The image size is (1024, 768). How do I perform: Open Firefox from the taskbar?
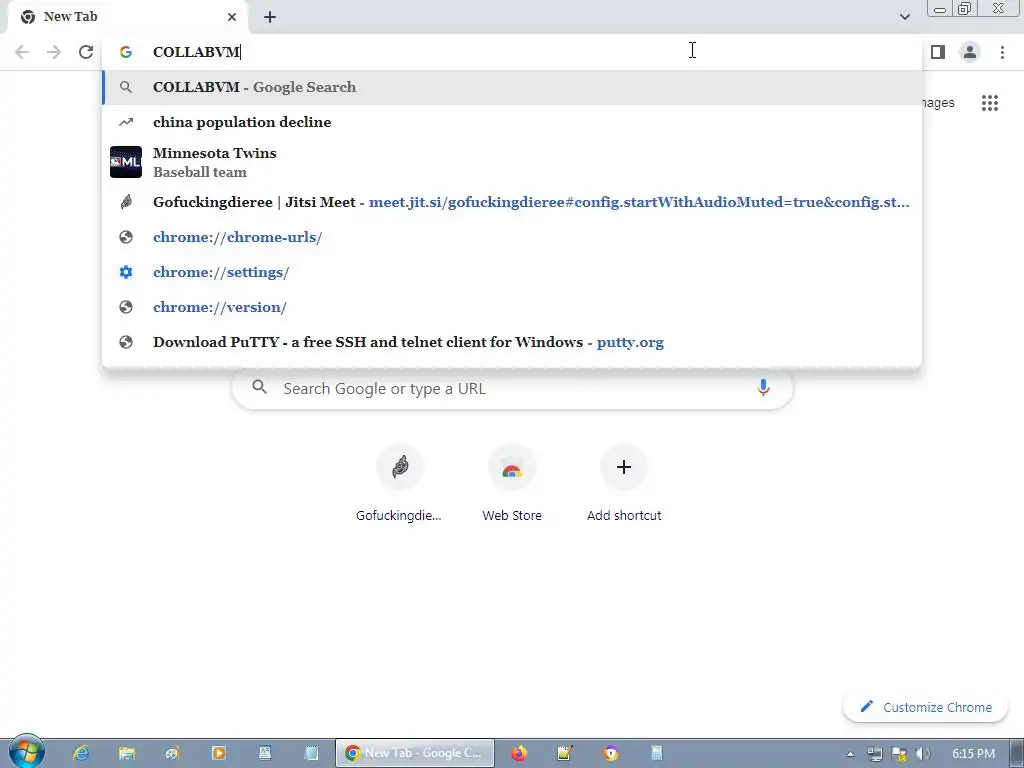click(519, 753)
